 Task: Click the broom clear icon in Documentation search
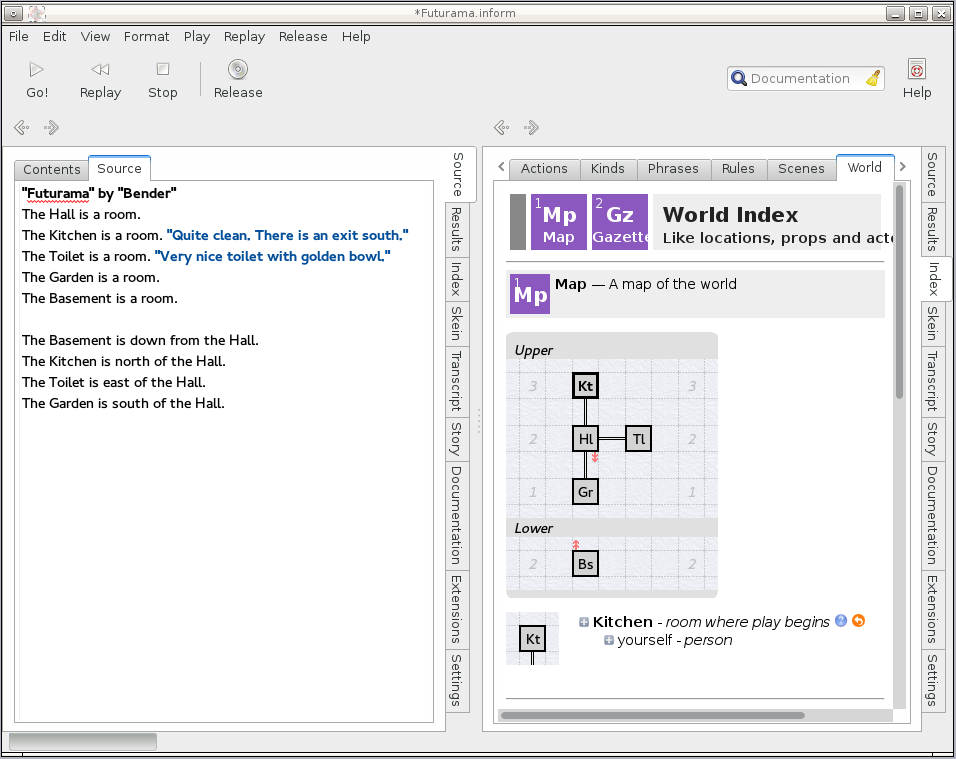(x=873, y=79)
